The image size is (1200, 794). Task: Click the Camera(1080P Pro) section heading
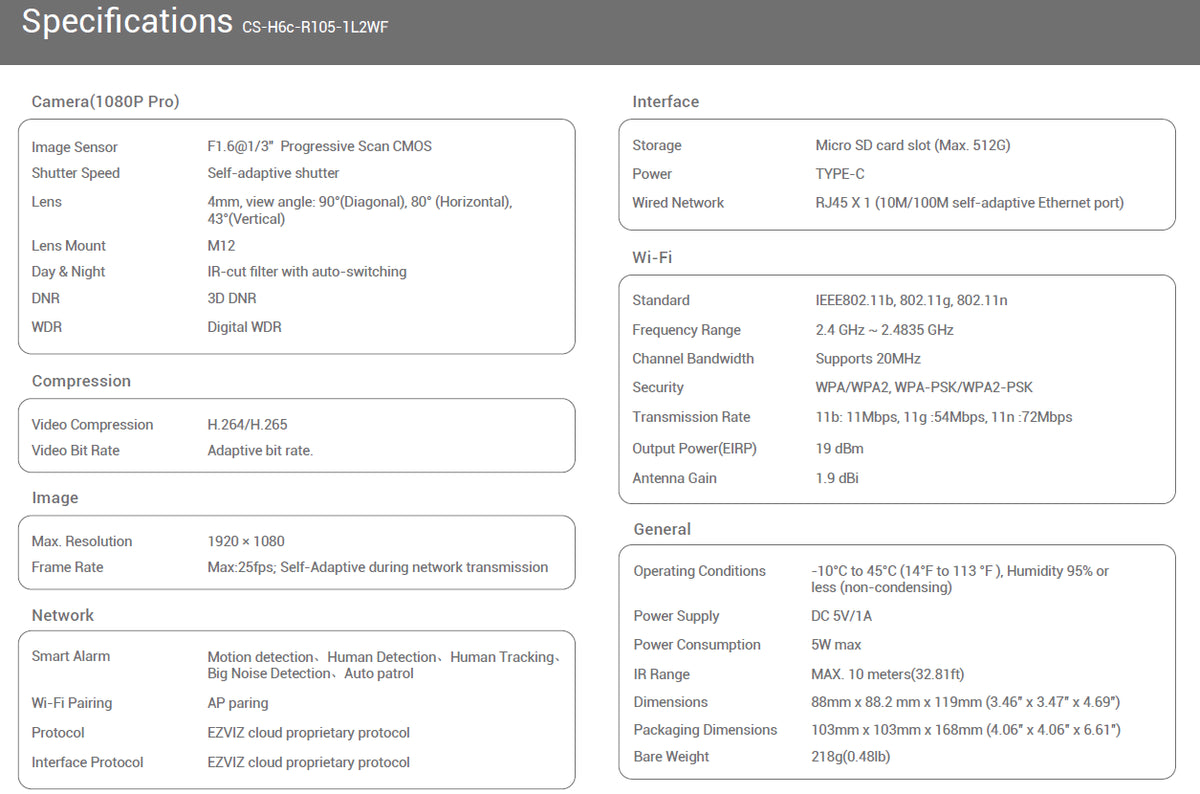point(105,102)
